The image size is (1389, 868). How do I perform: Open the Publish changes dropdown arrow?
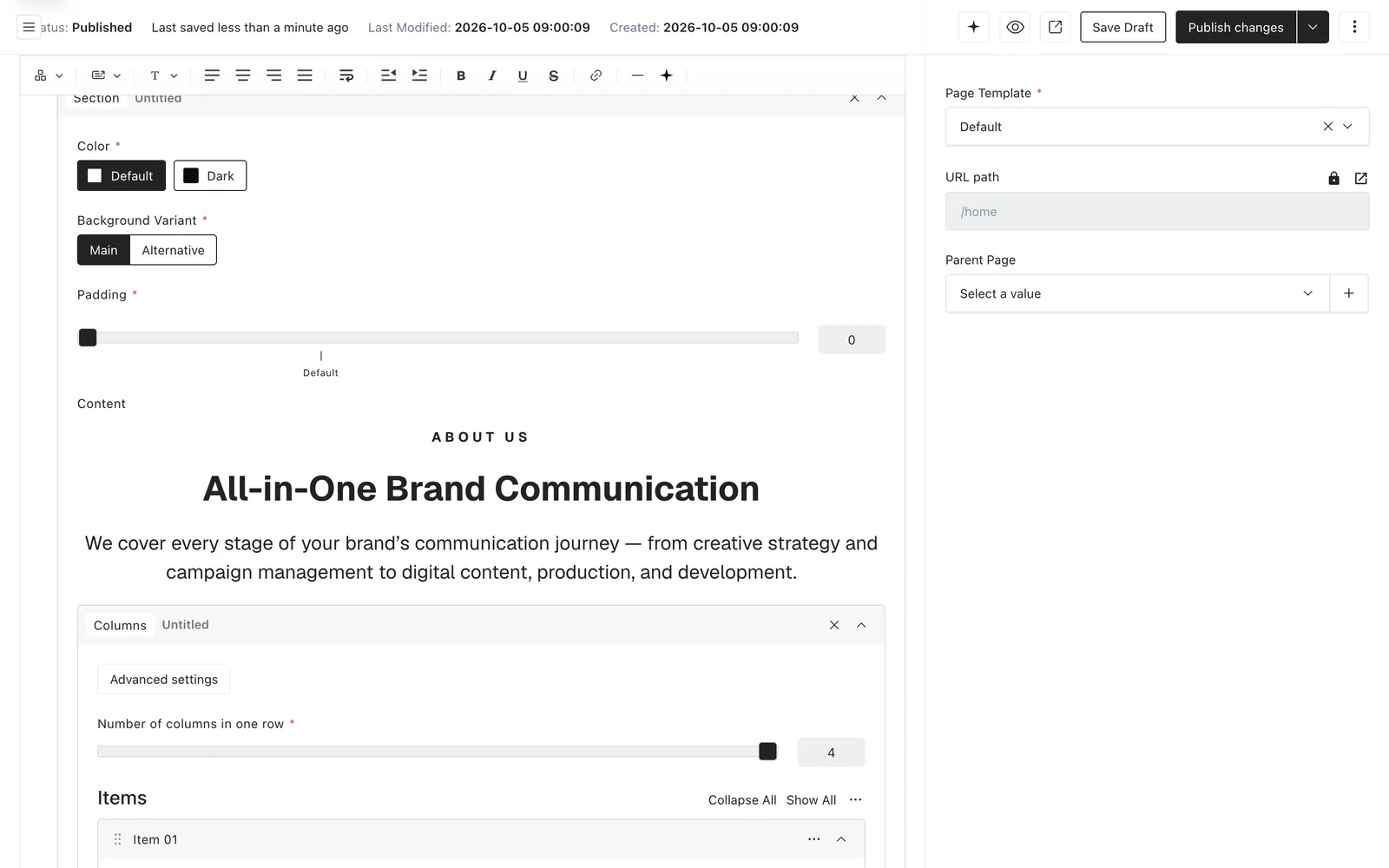click(x=1313, y=28)
